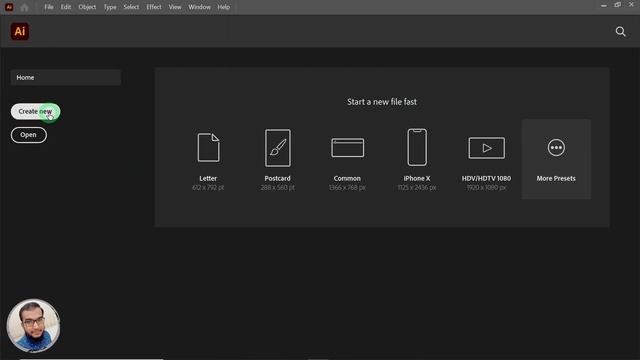Close the Illustrator window

pos(631,5)
